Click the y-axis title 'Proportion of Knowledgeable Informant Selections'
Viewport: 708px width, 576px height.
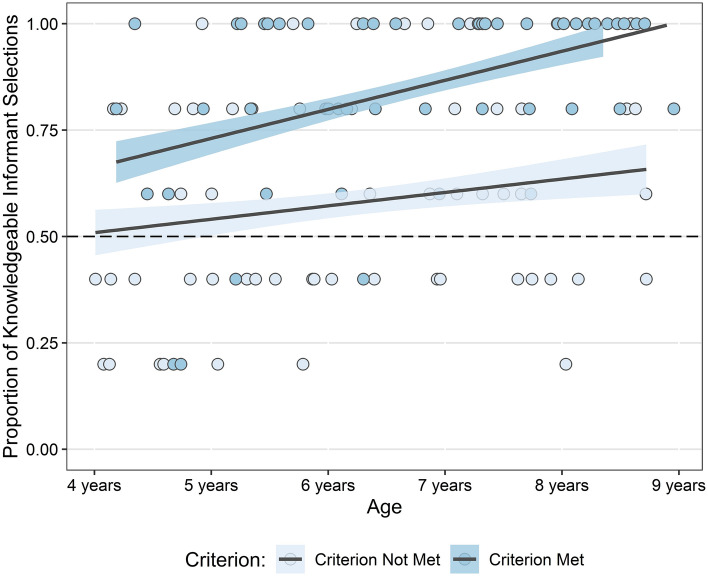[11, 237]
